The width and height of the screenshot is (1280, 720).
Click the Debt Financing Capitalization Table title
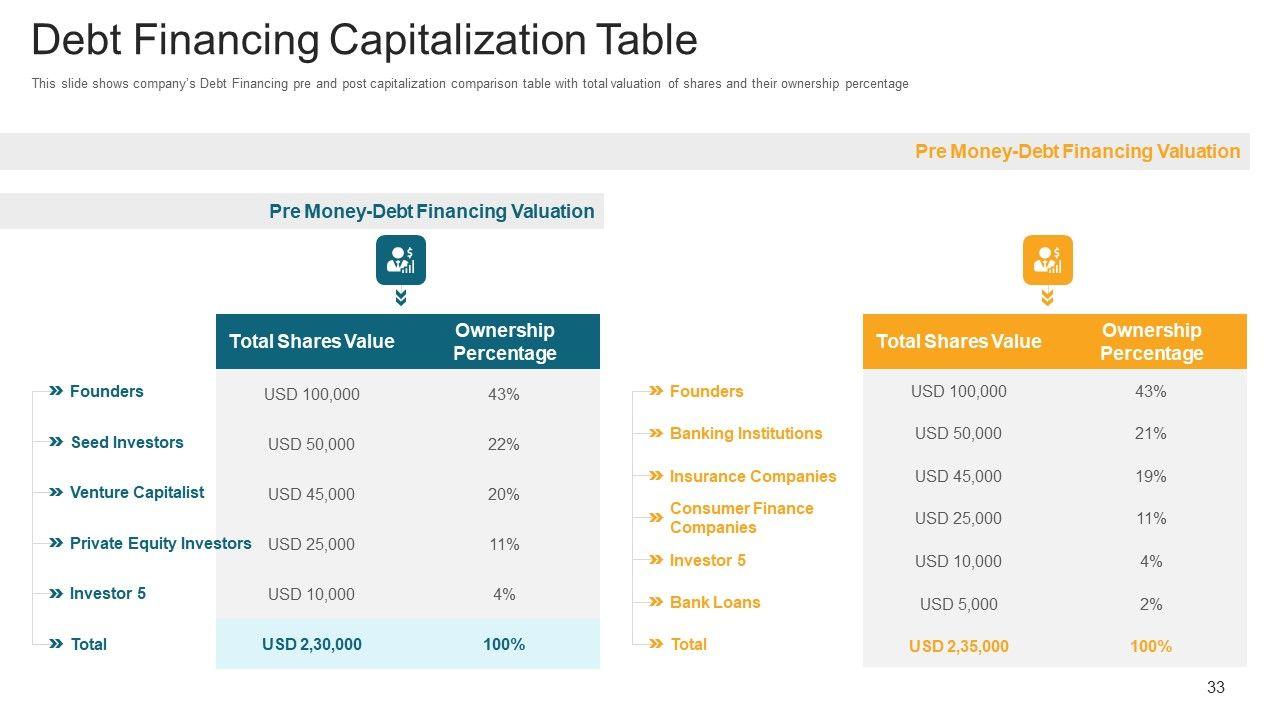364,41
